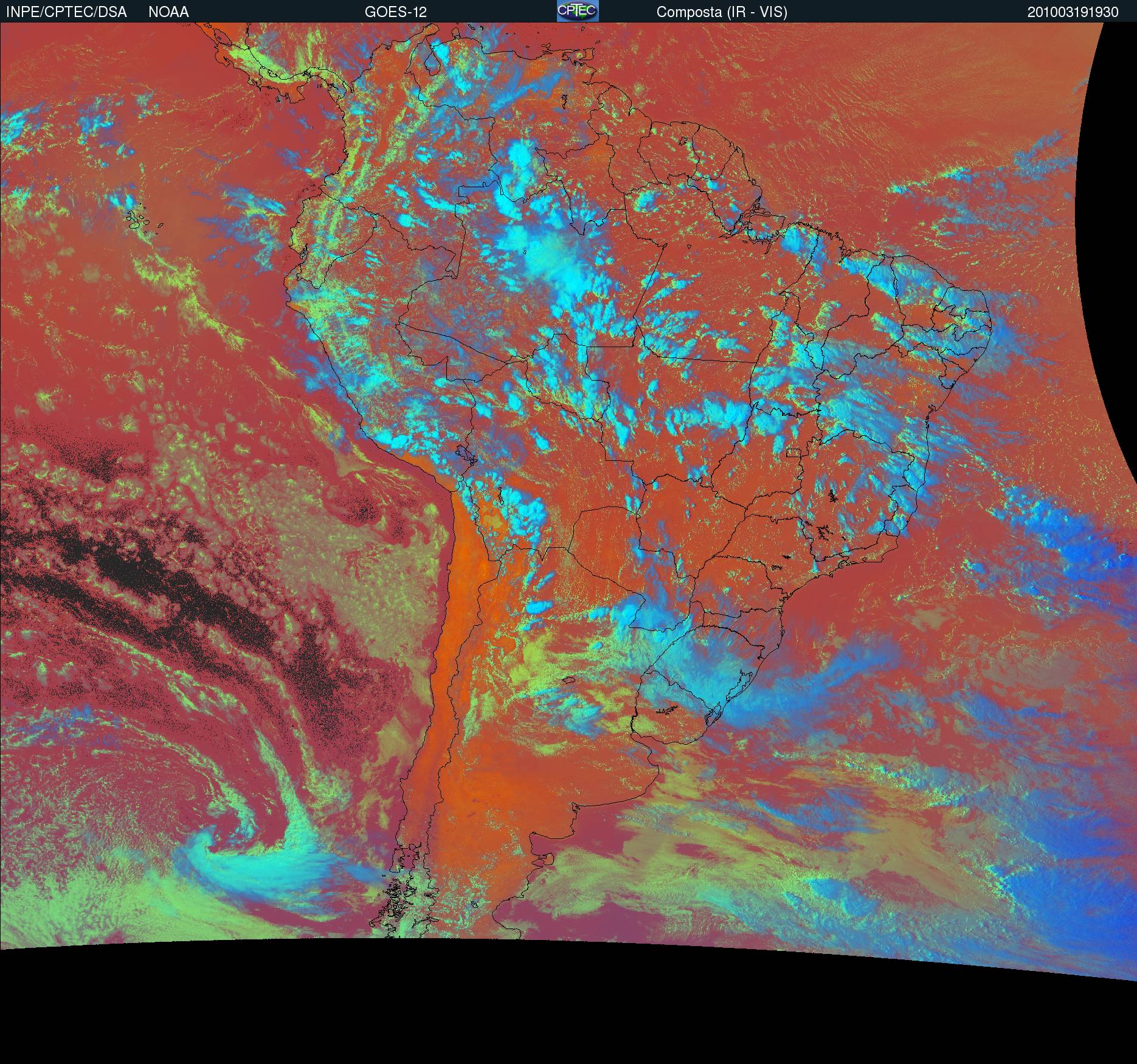This screenshot has width=1137, height=1064.
Task: Click the GOES-12 satellite label
Action: pos(396,12)
